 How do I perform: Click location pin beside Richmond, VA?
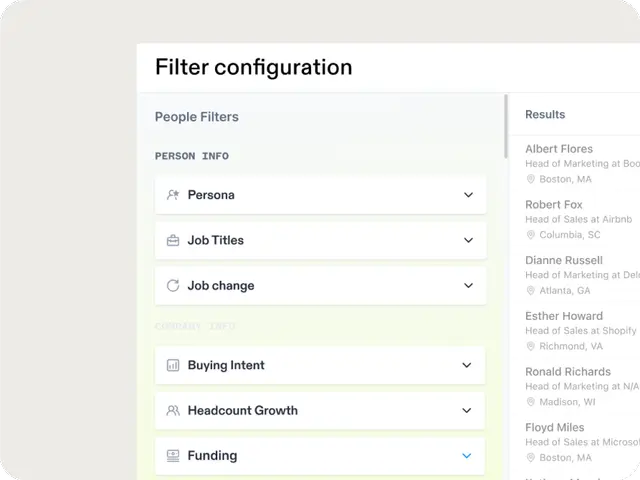point(531,346)
